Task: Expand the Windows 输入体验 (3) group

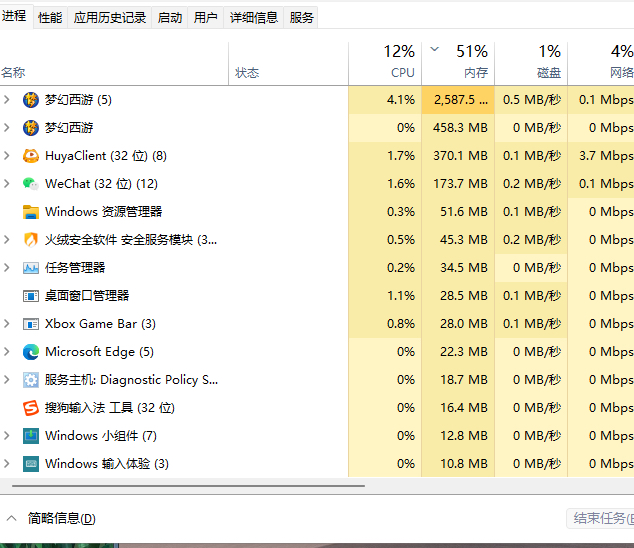Action: click(6, 463)
